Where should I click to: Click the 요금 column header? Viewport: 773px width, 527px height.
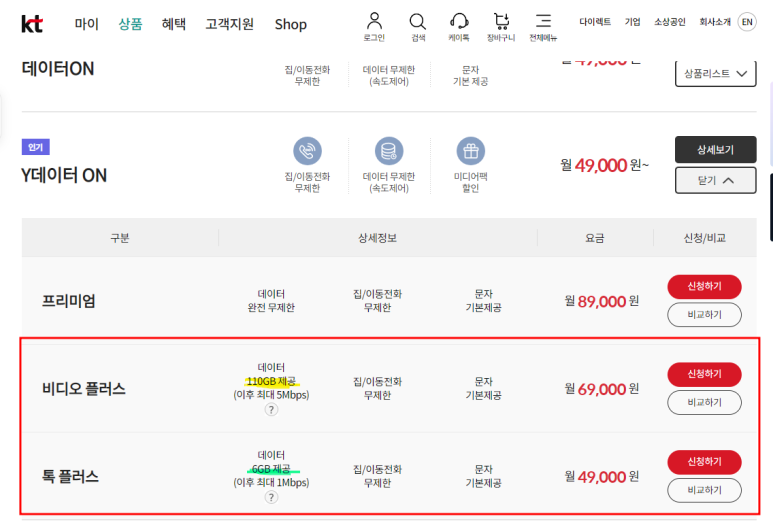click(x=595, y=238)
